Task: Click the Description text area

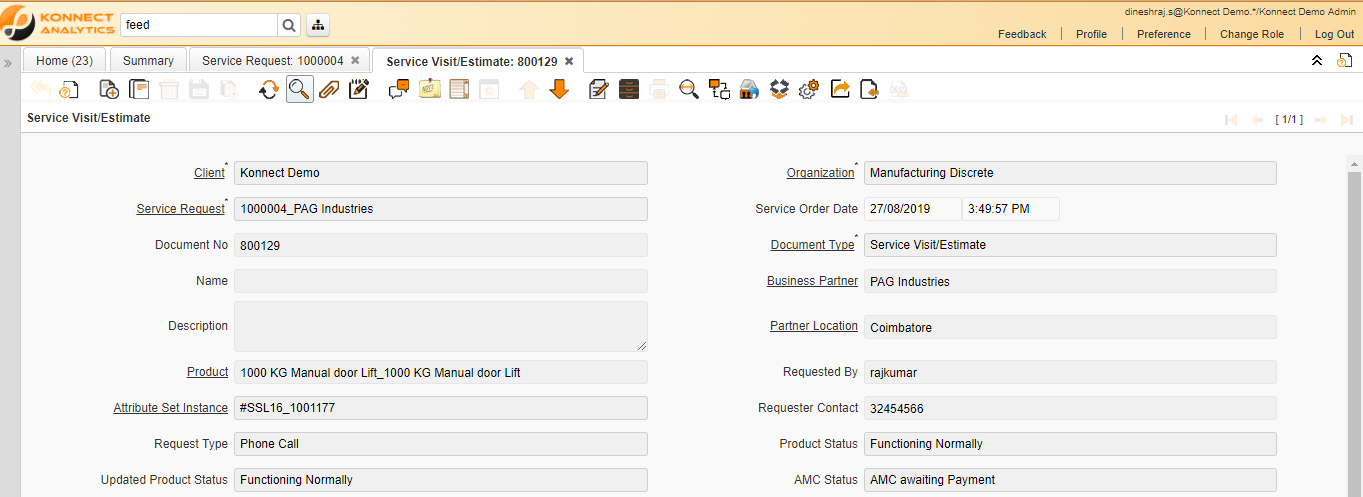Action: tap(441, 326)
